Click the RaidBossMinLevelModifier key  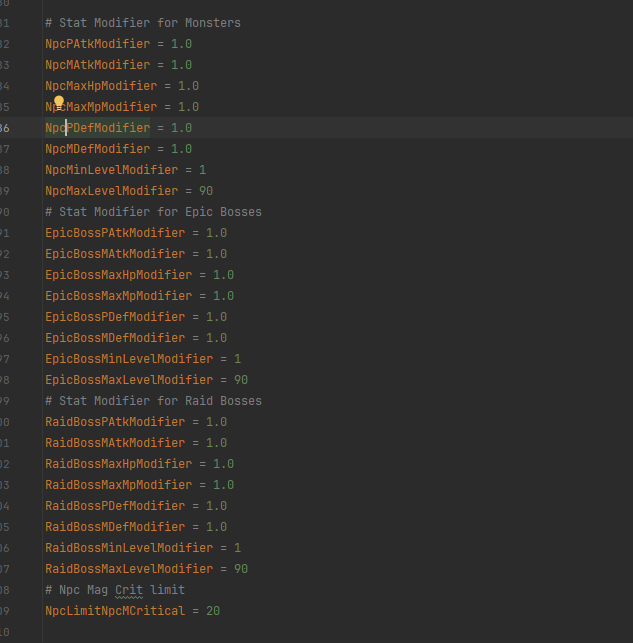129,548
